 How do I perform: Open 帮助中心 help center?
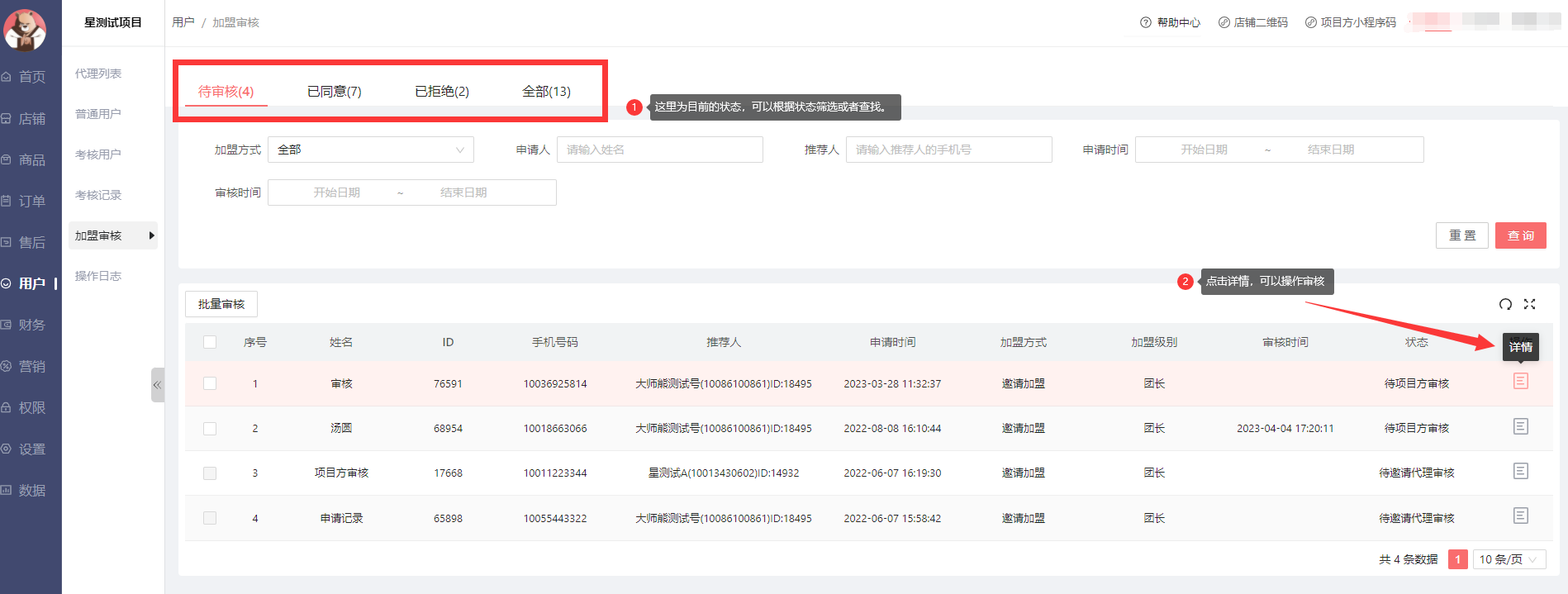click(1170, 22)
